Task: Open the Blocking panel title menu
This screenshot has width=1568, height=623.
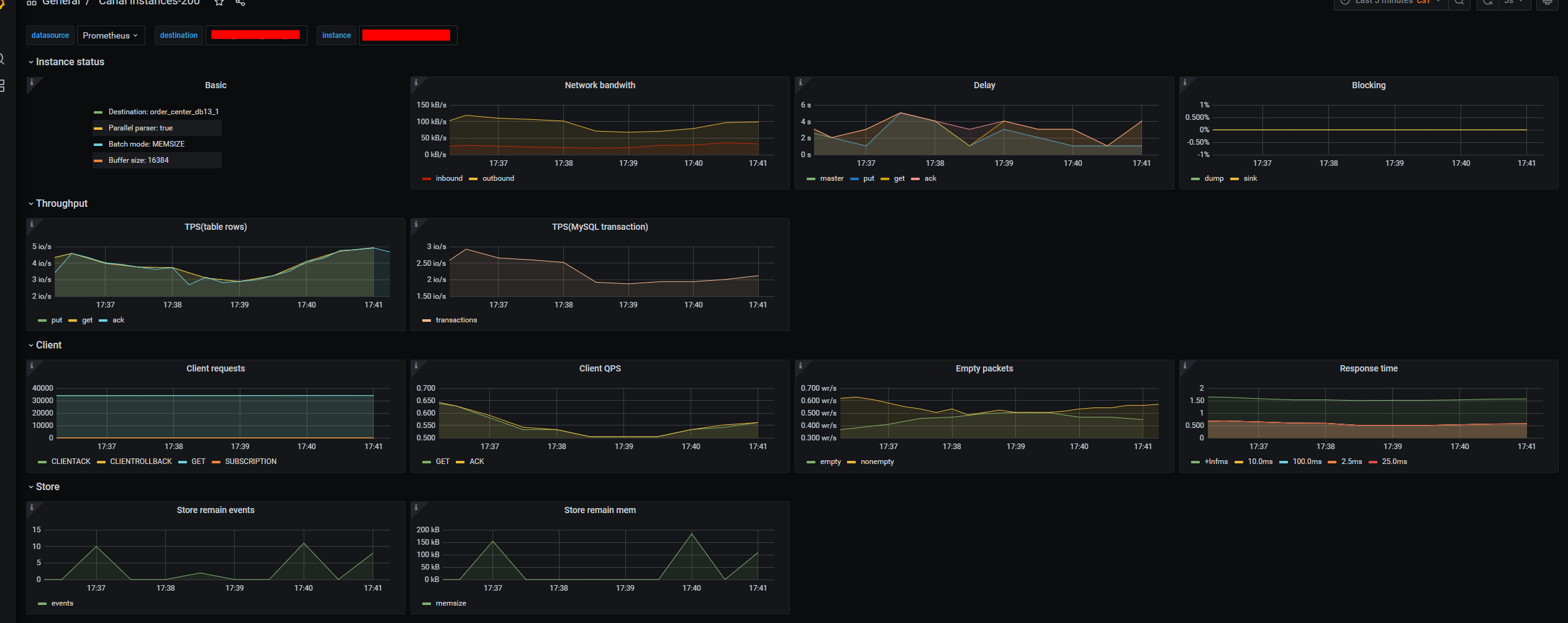Action: 1369,85
